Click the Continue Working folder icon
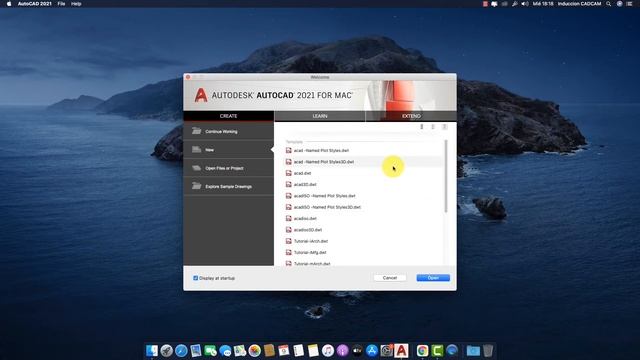The width and height of the screenshot is (640, 360). [x=196, y=131]
